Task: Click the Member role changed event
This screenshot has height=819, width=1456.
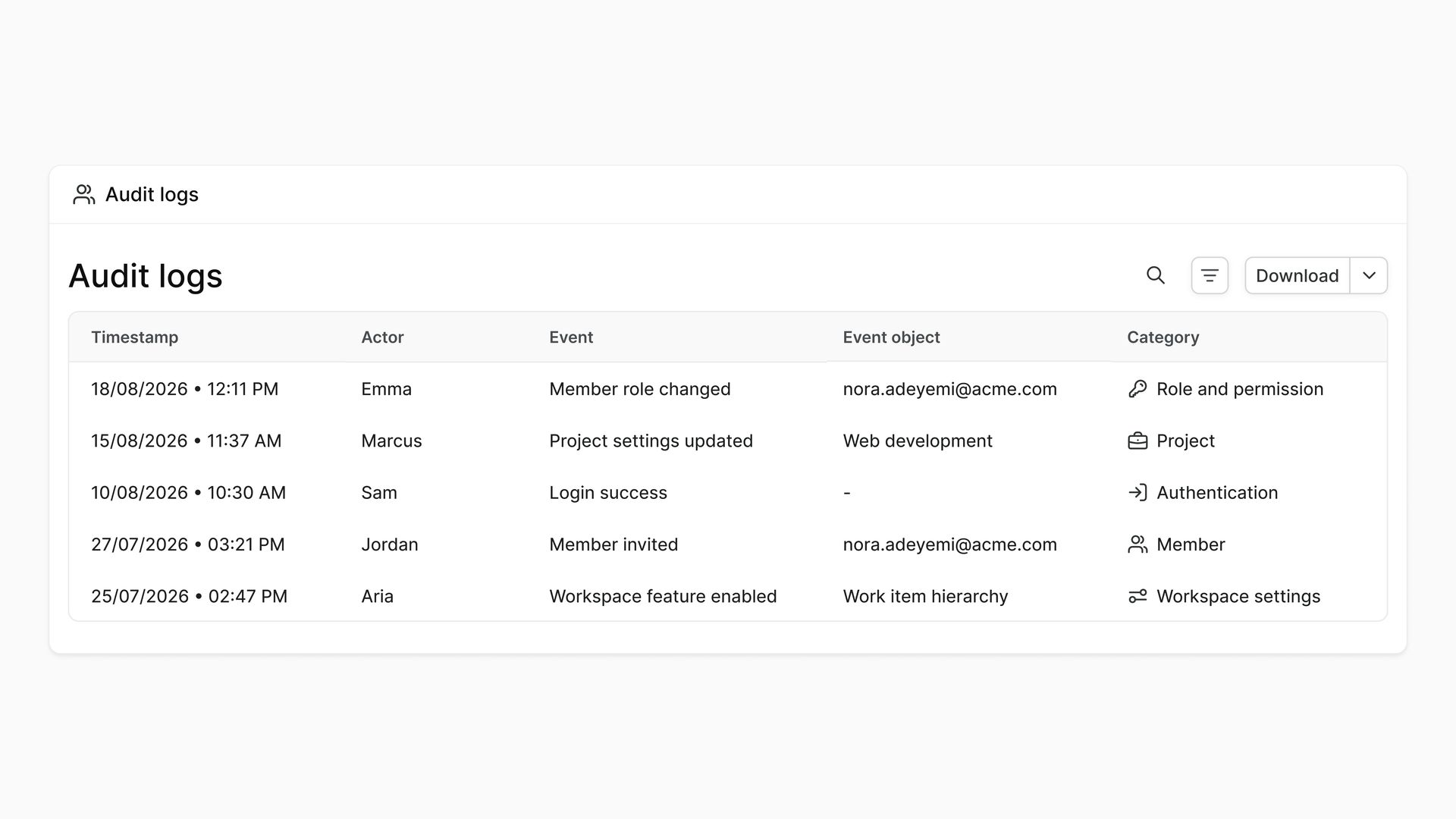Action: pyautogui.click(x=640, y=389)
